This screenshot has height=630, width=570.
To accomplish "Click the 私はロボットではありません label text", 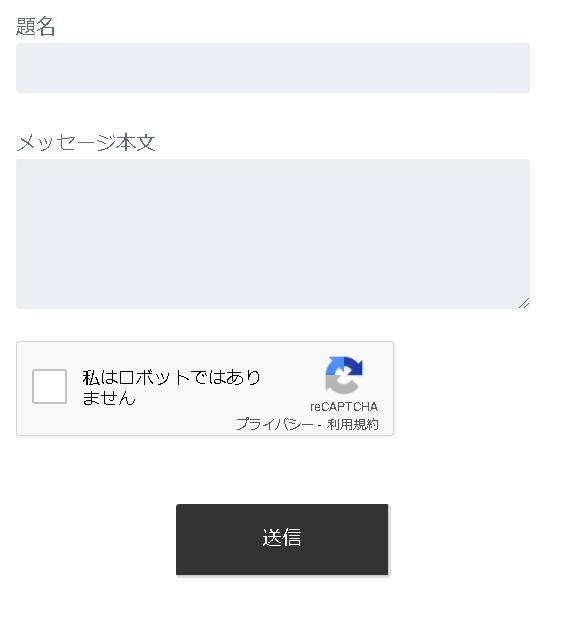I will point(172,387).
